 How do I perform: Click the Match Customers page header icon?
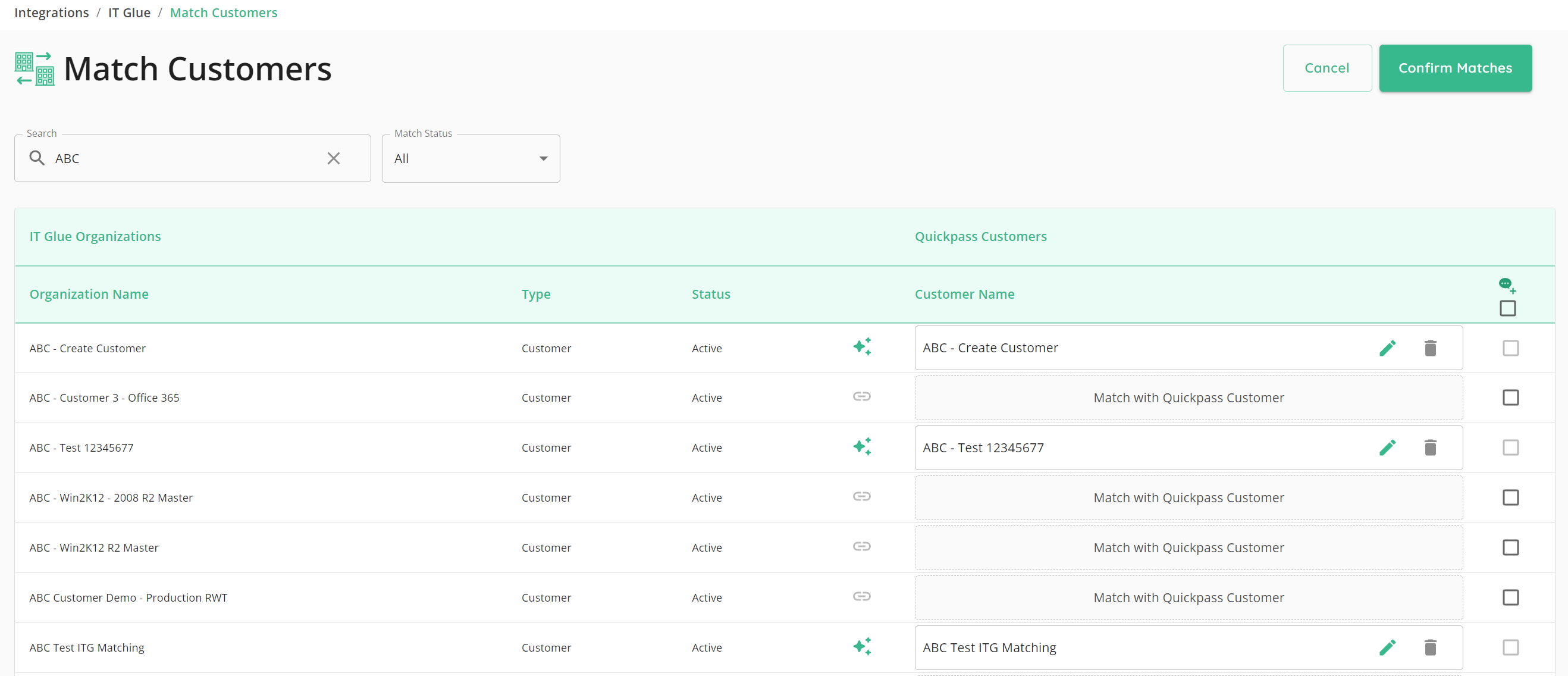click(x=35, y=69)
